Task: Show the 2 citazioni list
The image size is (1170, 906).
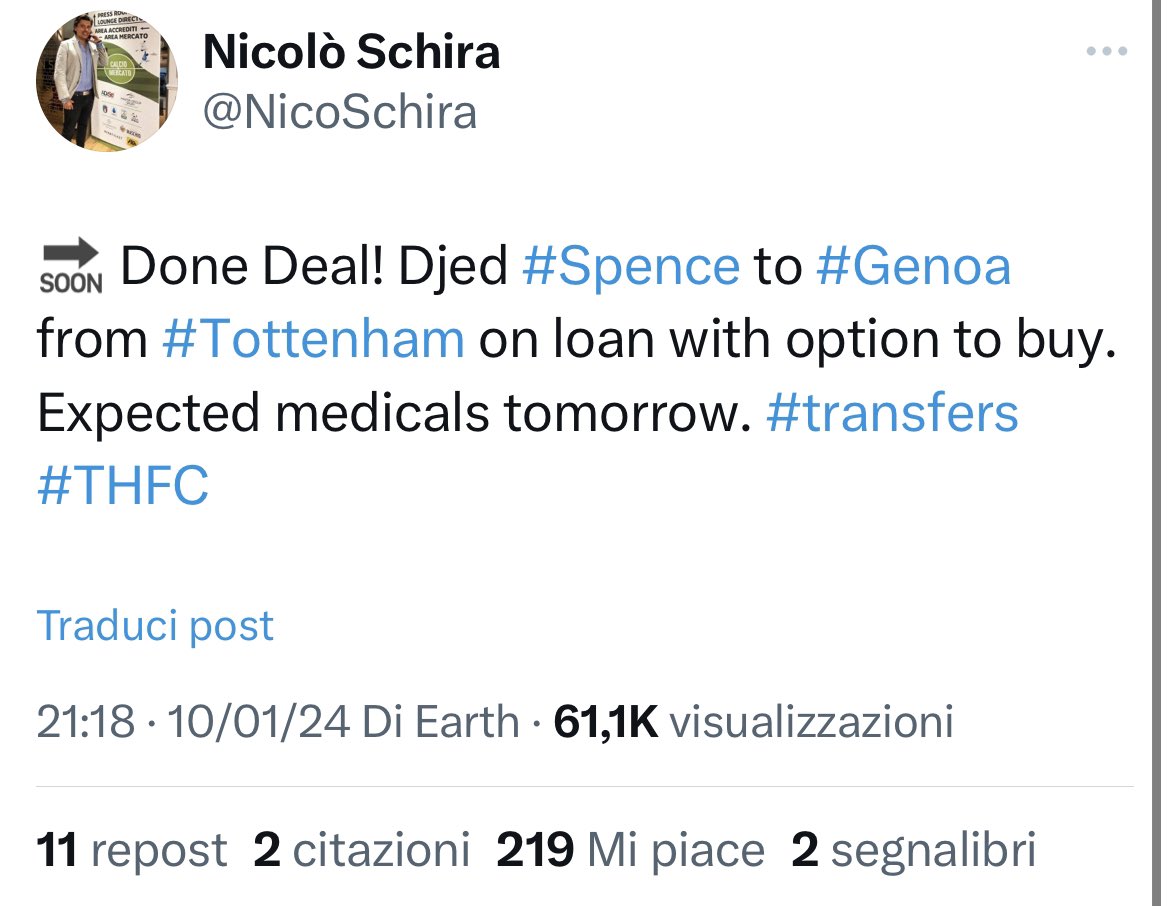Action: (362, 850)
